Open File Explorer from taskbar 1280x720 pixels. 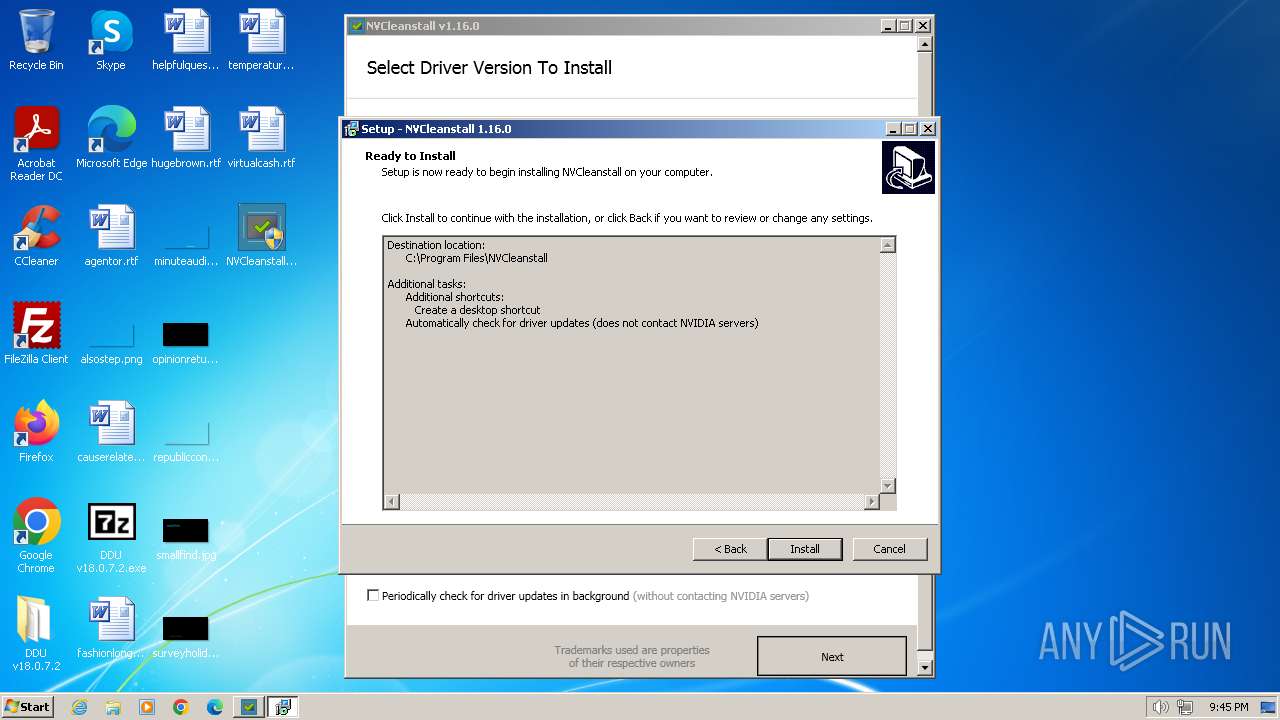pos(113,707)
